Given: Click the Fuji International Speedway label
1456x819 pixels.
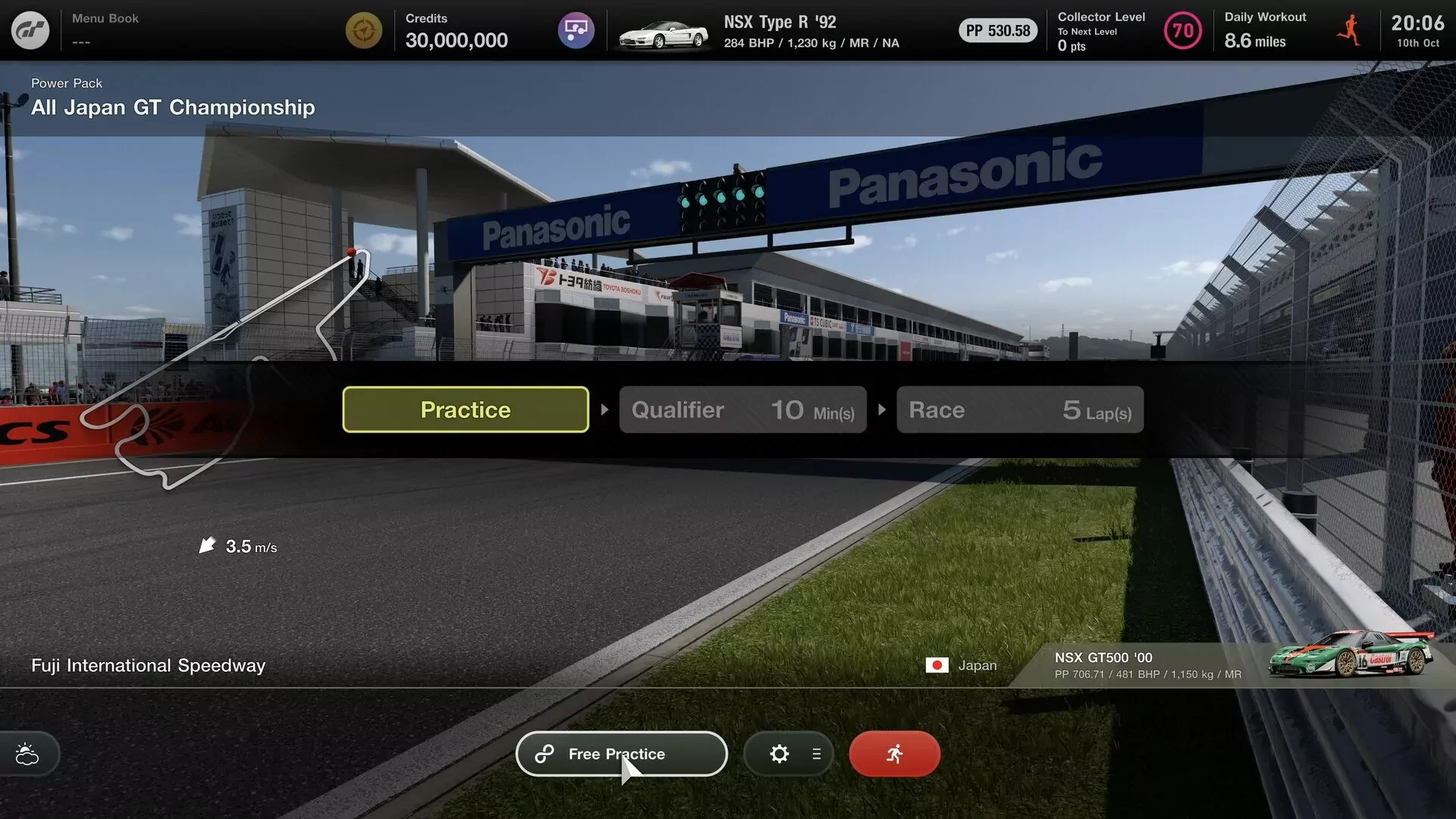Looking at the screenshot, I should pyautogui.click(x=148, y=665).
